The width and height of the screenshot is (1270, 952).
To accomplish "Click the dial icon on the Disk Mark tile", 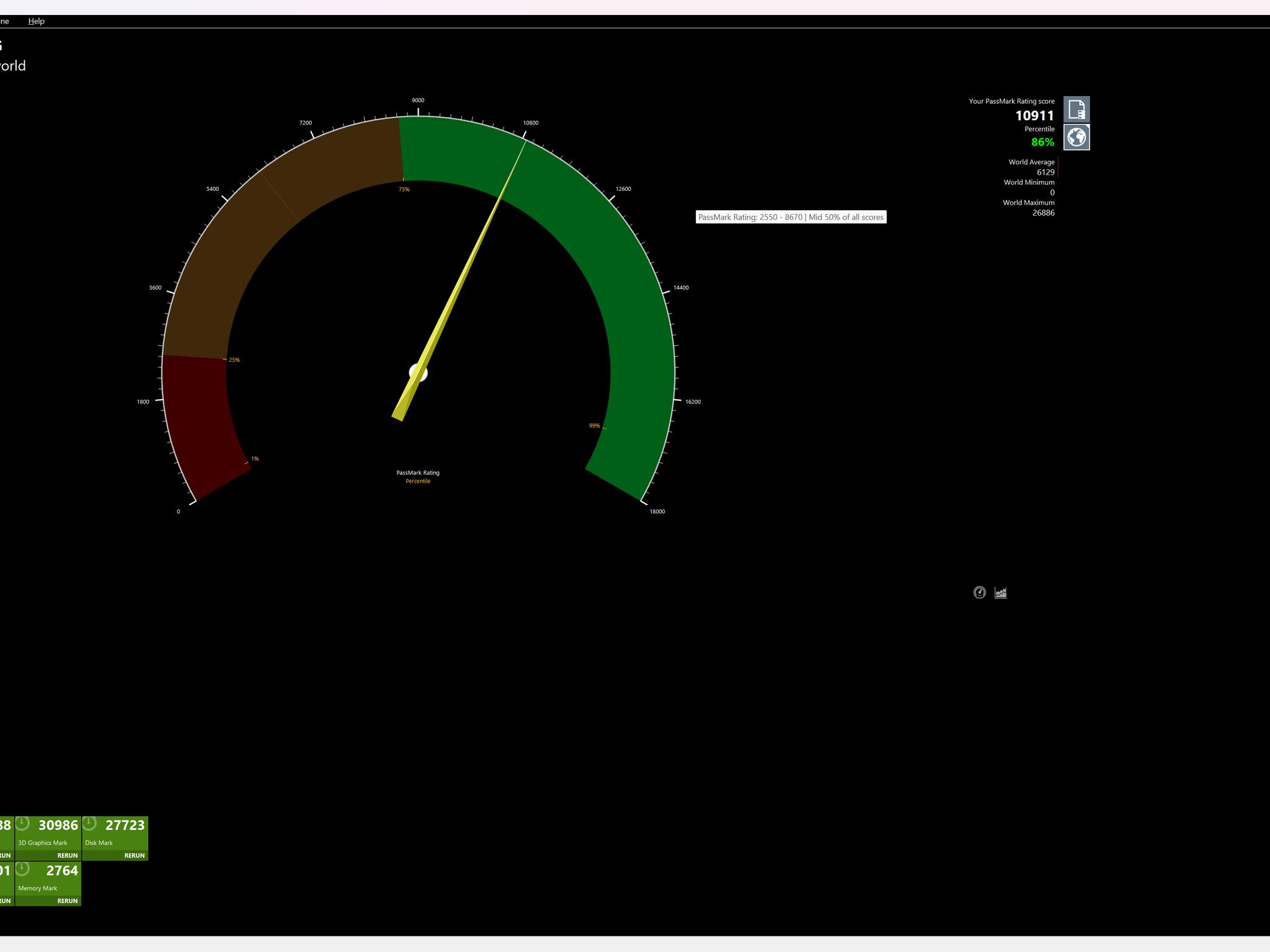I will click(90, 824).
